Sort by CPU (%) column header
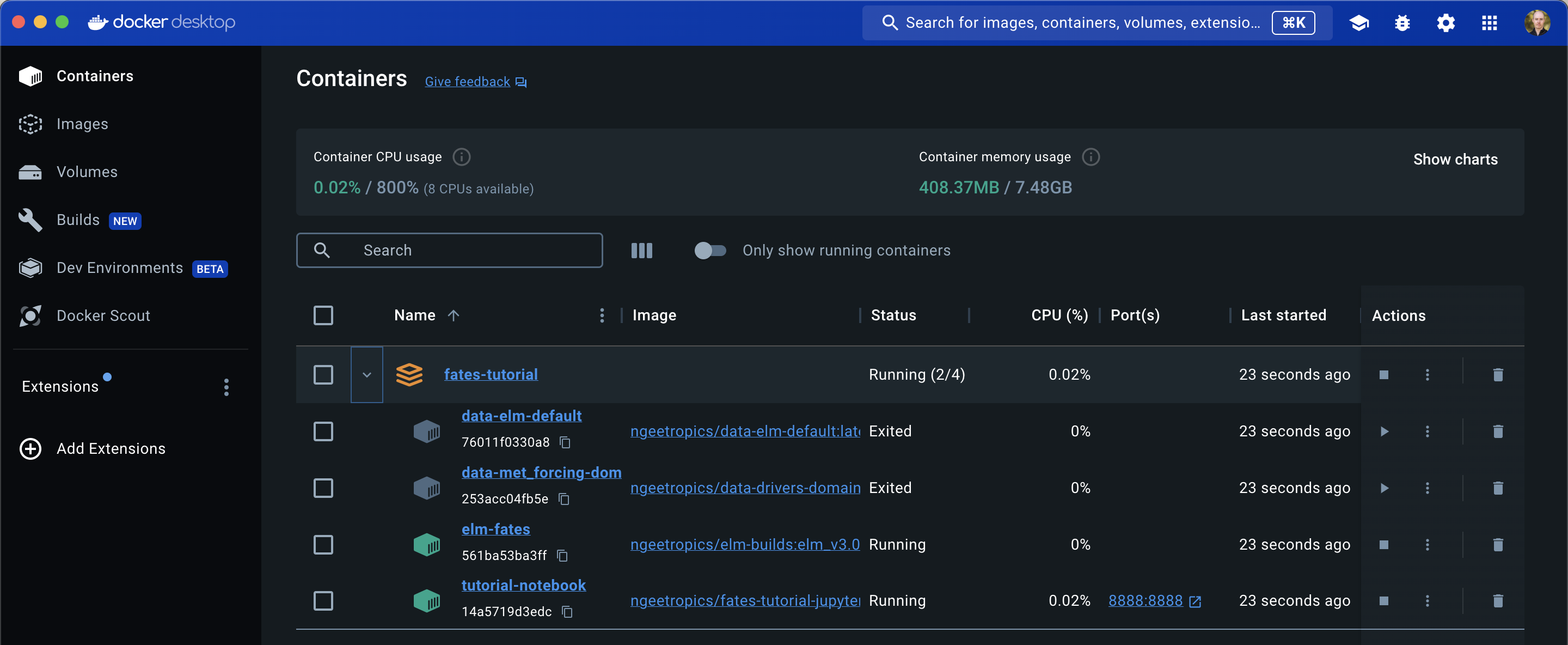 [1059, 315]
